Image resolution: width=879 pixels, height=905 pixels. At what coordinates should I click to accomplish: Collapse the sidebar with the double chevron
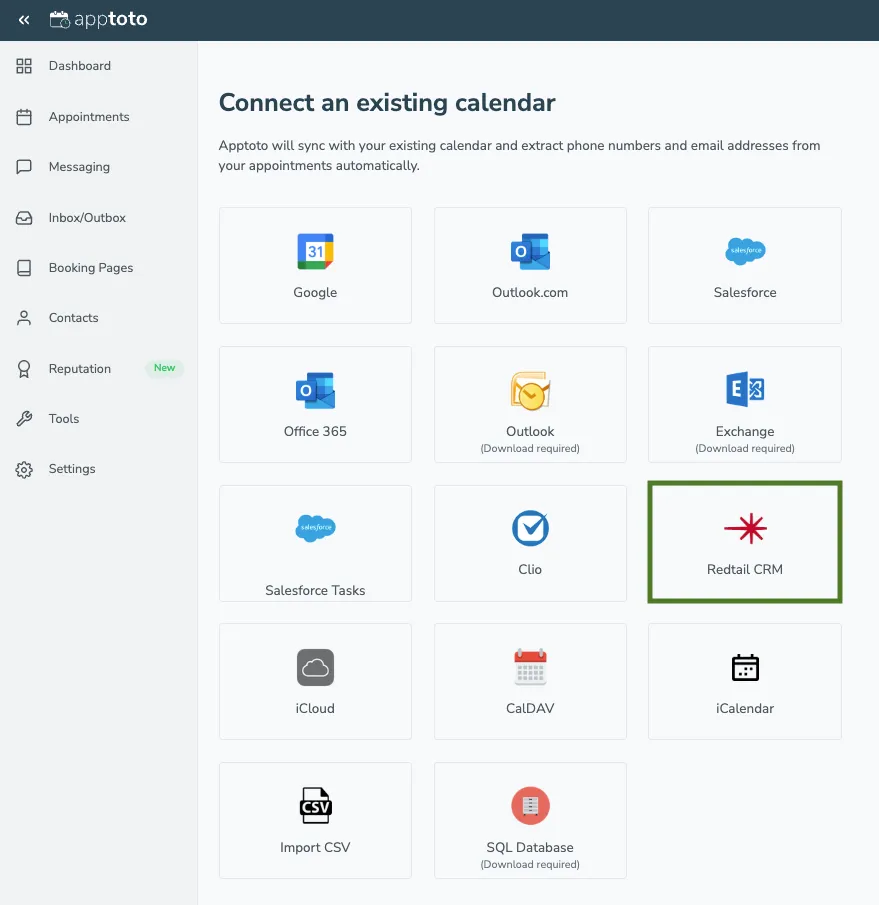(24, 20)
